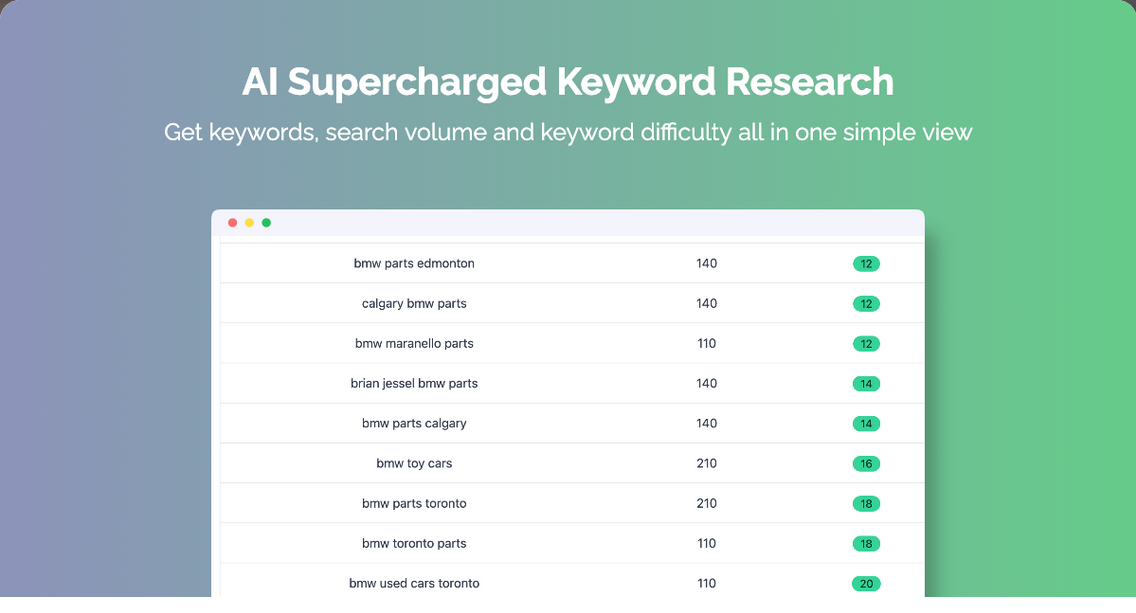Select the 'brian jessel bmw parts' keyword
1136x613 pixels.
pyautogui.click(x=414, y=383)
